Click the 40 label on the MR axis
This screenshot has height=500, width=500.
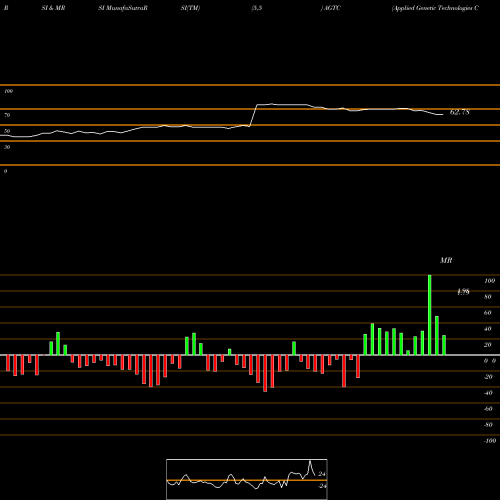click(488, 329)
